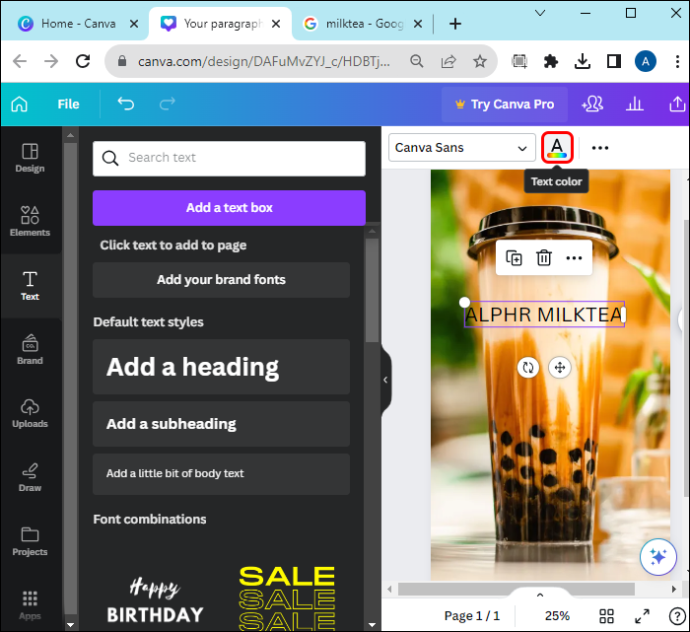Expand the Canva Sans font dropdown
Viewport: 690px width, 632px height.
pos(462,148)
